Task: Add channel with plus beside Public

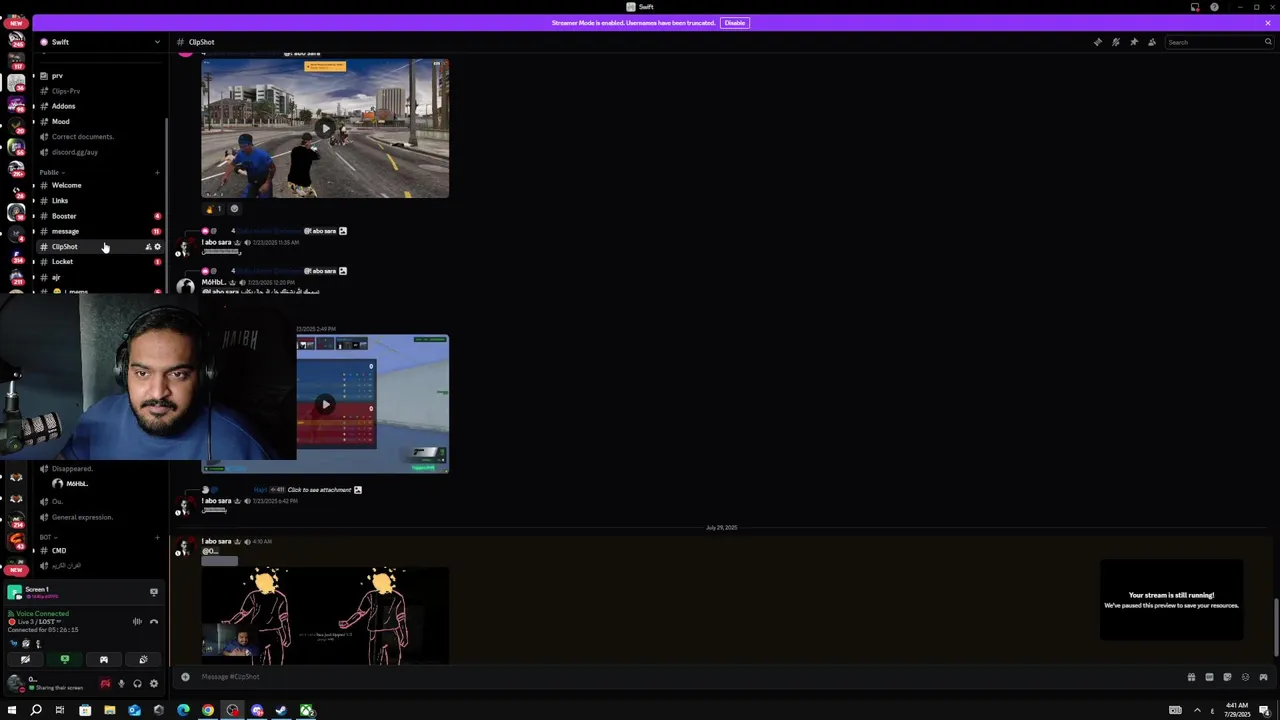Action: 157,172
